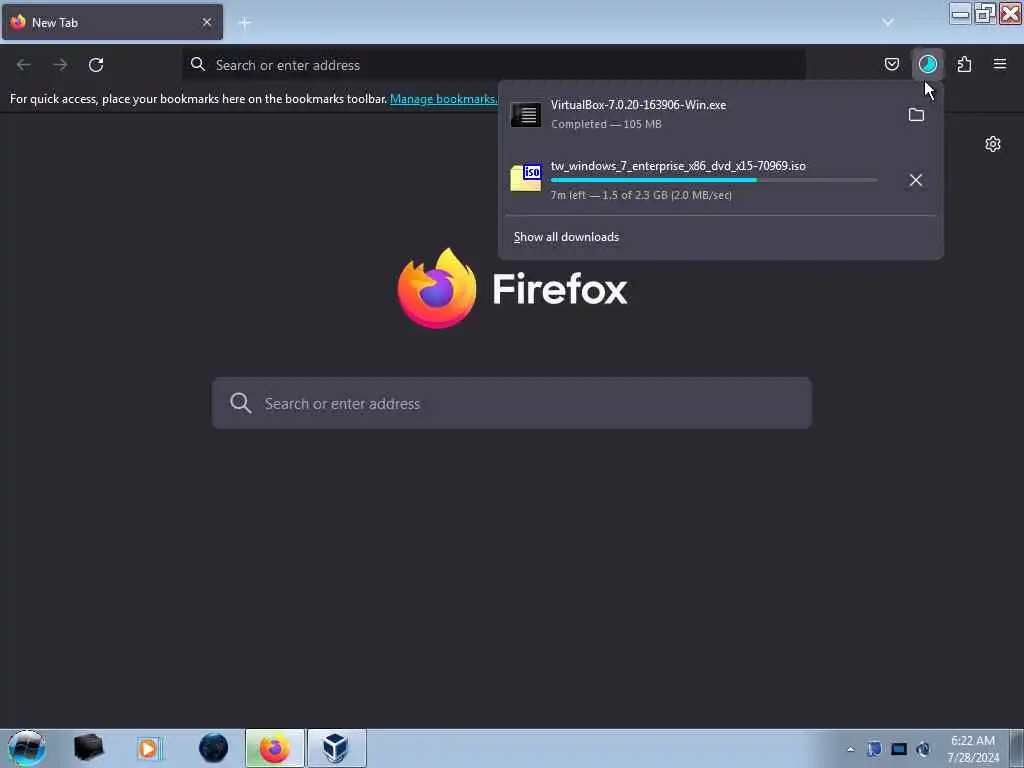Screen dimensions: 1024x768
Task: Click the first system tray shield icon
Action: click(x=874, y=749)
